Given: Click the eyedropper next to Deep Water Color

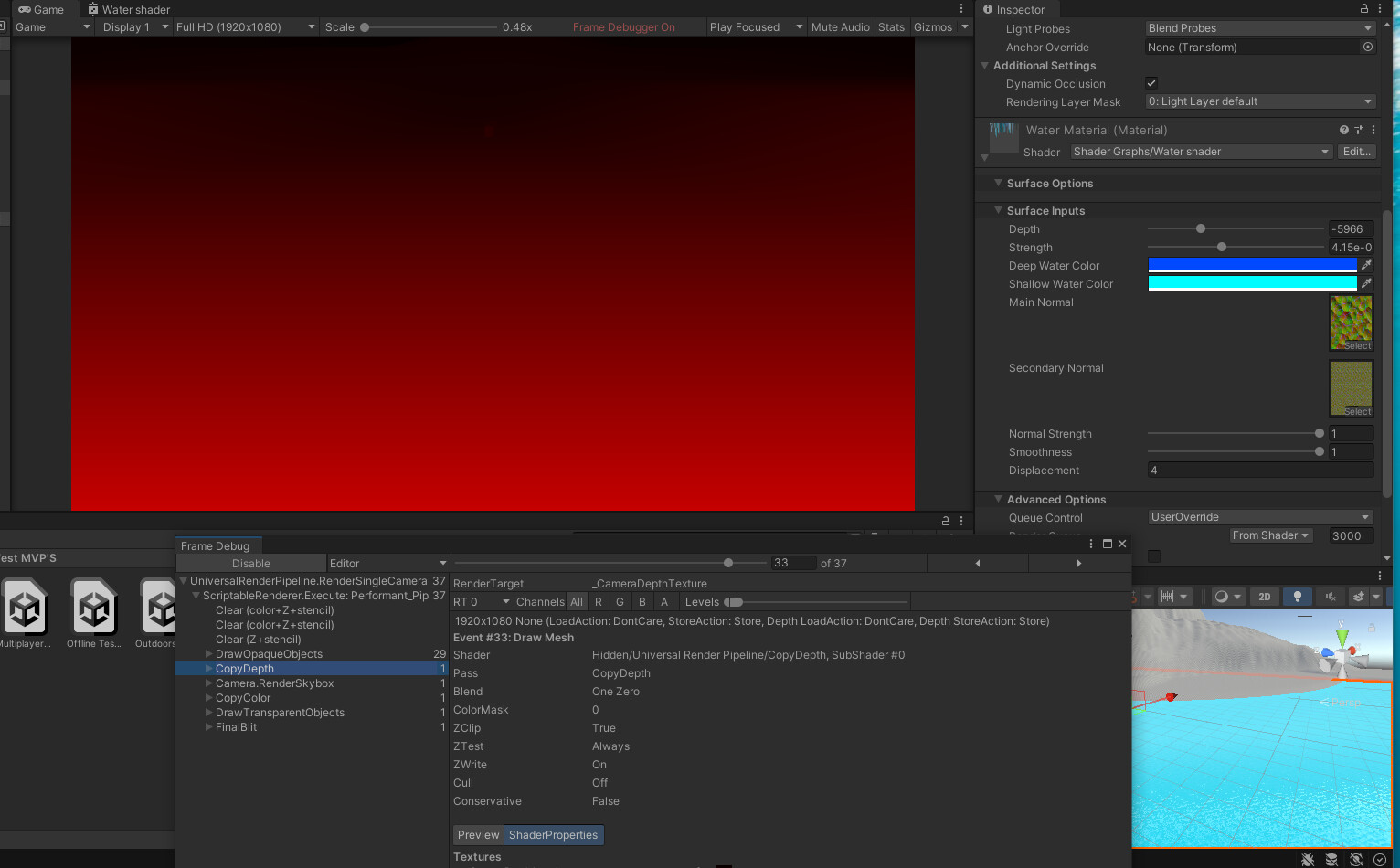Looking at the screenshot, I should click(x=1366, y=265).
